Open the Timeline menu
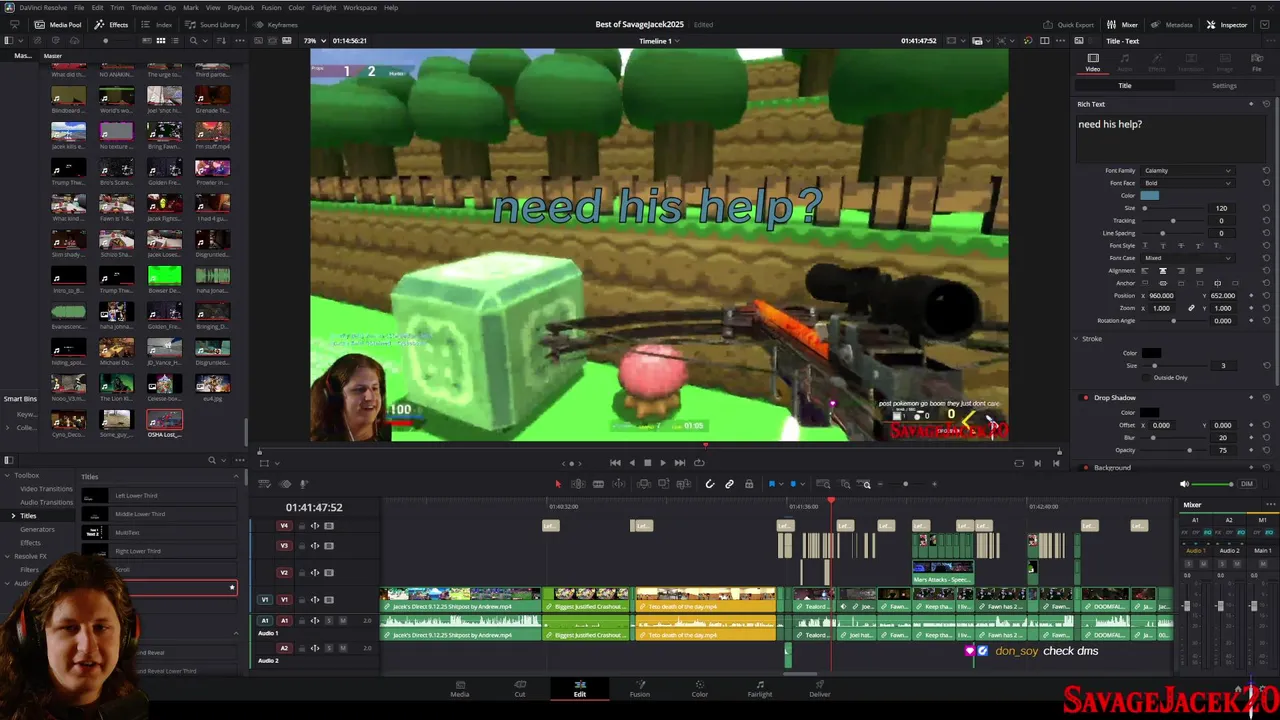This screenshot has width=1280, height=720. pyautogui.click(x=144, y=7)
